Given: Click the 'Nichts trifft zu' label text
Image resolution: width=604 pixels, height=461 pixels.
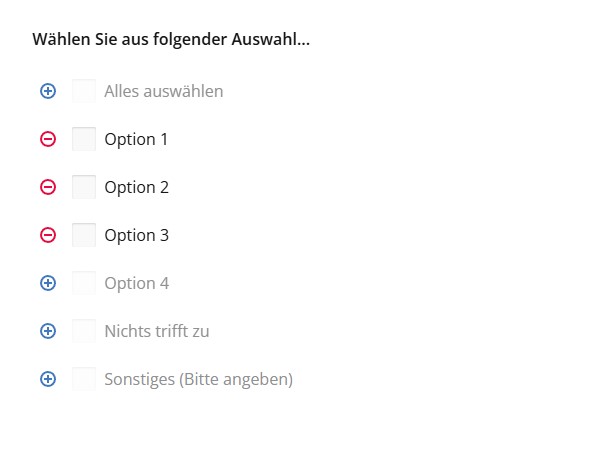Looking at the screenshot, I should tap(156, 331).
